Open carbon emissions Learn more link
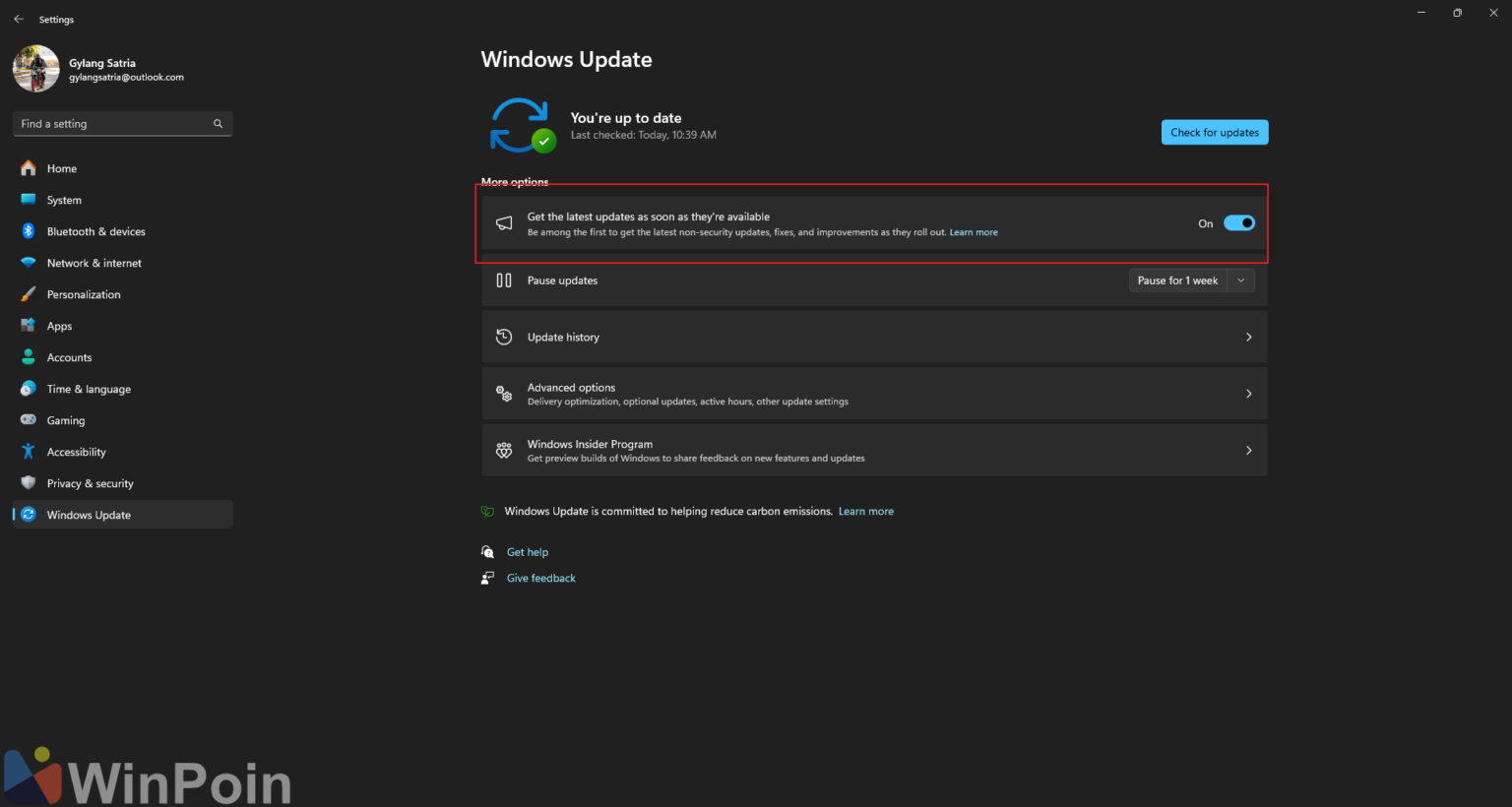The image size is (1512, 807). [x=866, y=512]
